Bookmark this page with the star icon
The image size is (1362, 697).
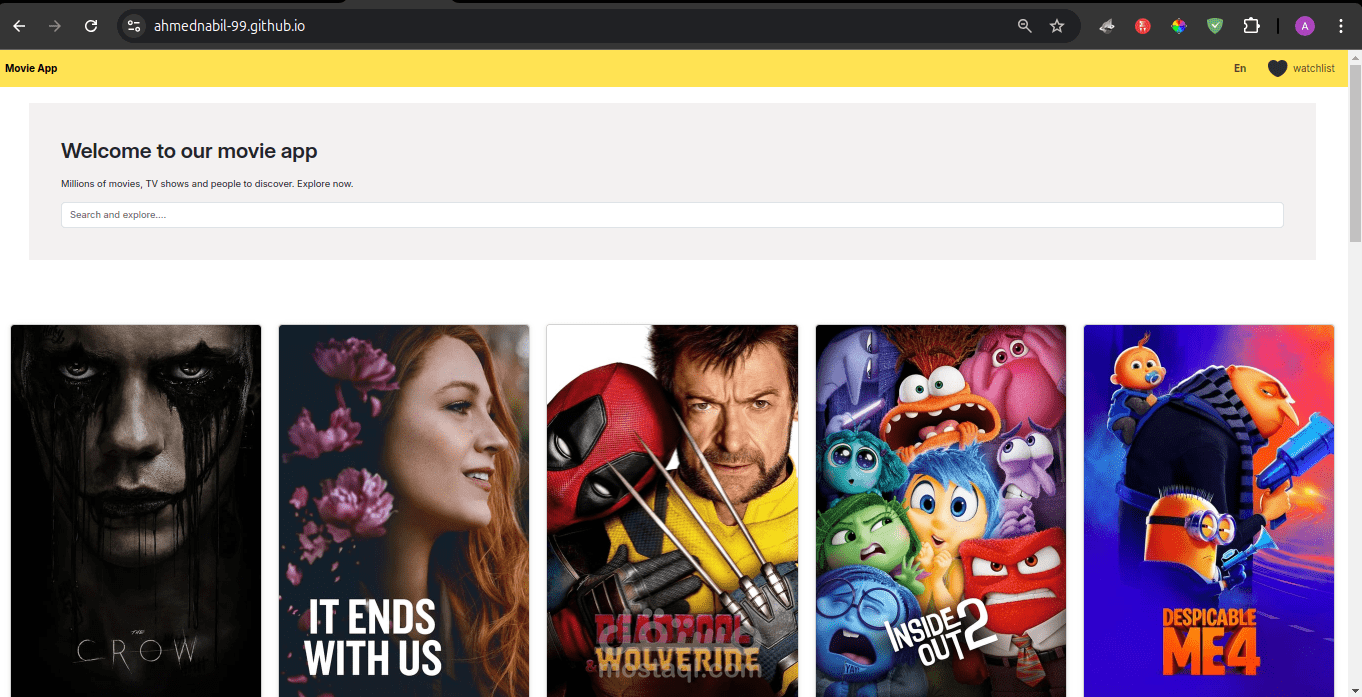click(1057, 26)
